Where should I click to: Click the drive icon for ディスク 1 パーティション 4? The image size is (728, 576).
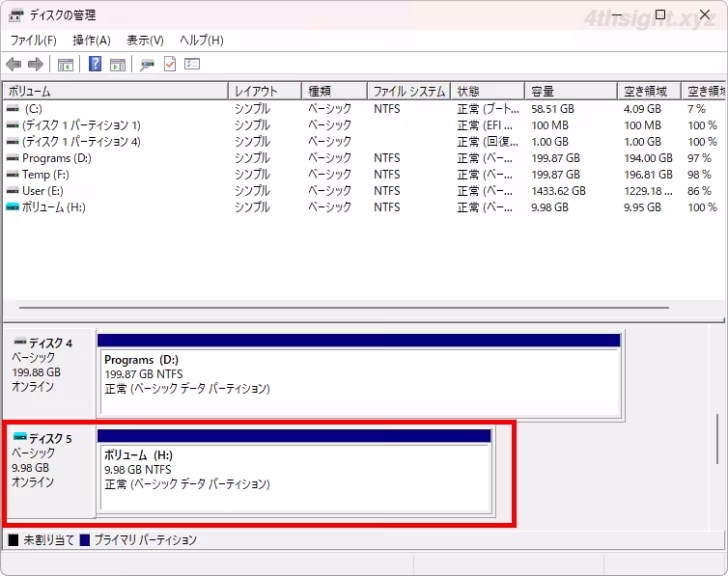[x=13, y=142]
